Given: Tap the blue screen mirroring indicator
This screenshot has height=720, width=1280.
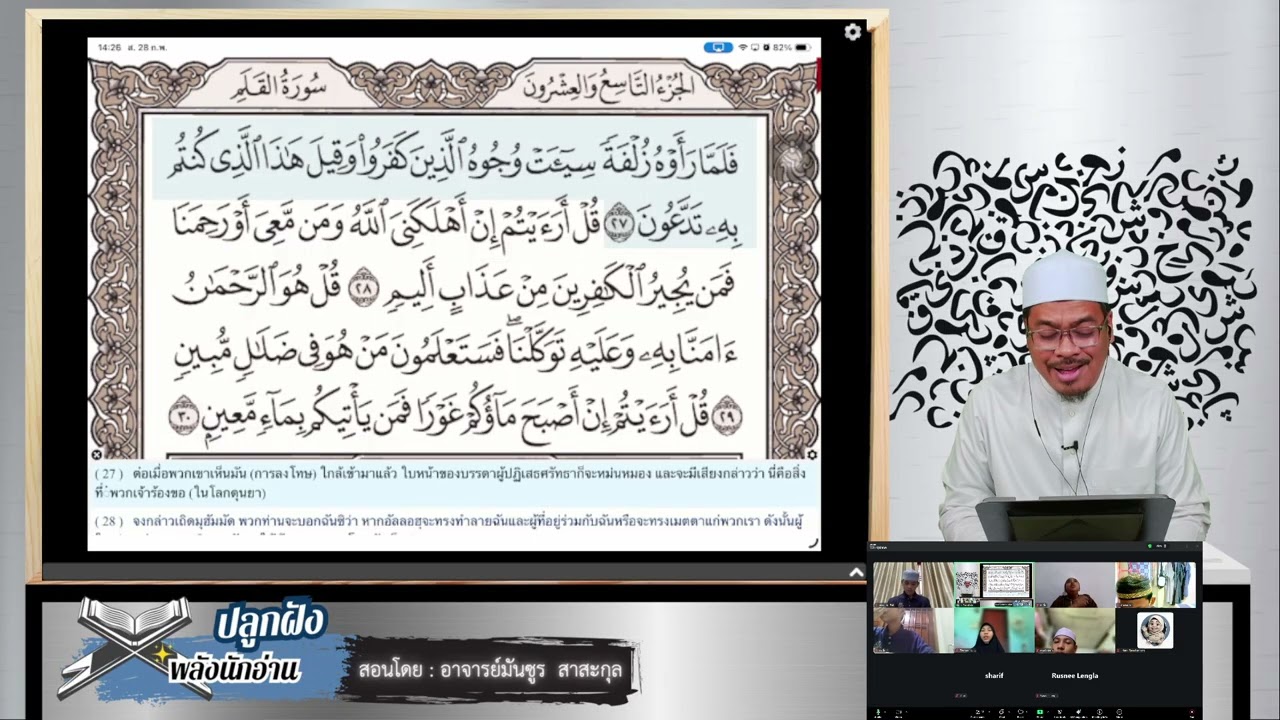Looking at the screenshot, I should [717, 47].
